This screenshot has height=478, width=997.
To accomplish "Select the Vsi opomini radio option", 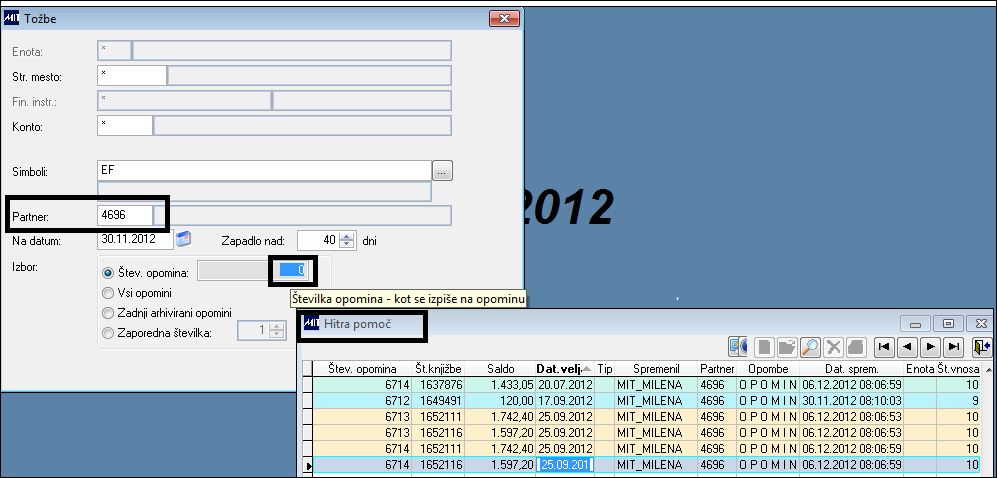I will click(x=107, y=293).
